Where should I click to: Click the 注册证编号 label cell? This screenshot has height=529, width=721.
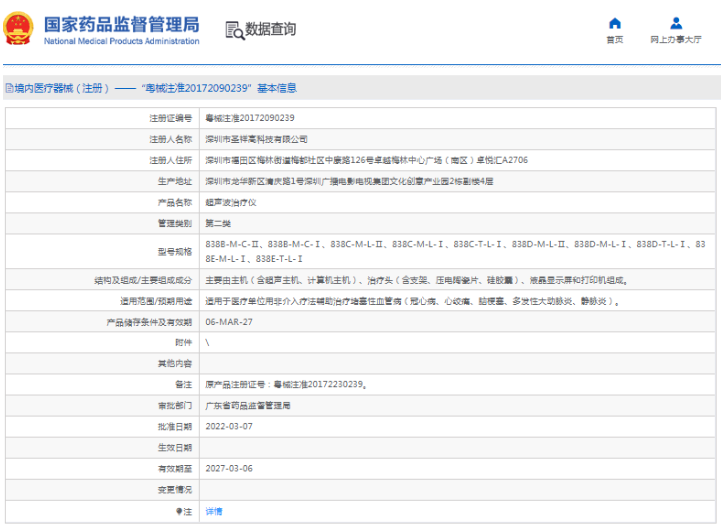[x=171, y=118]
